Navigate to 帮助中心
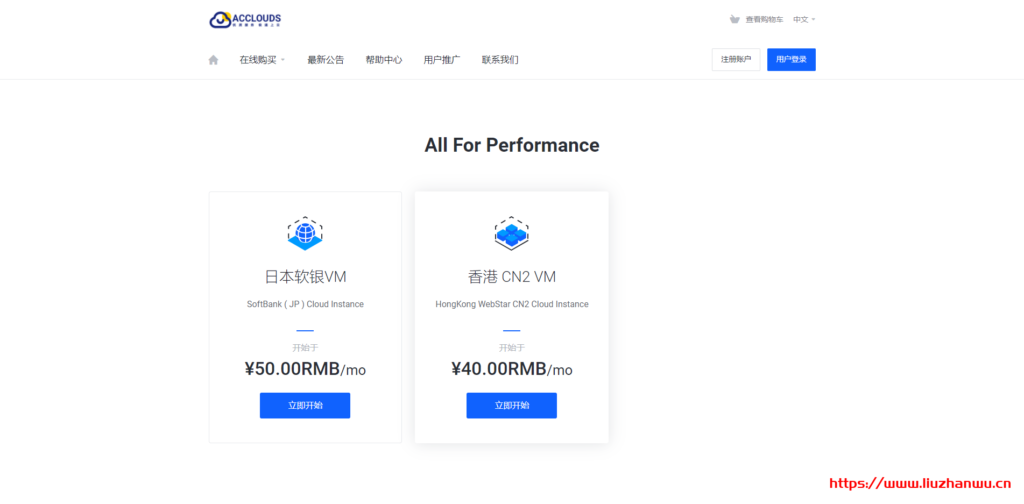The width and height of the screenshot is (1024, 504). 384,60
